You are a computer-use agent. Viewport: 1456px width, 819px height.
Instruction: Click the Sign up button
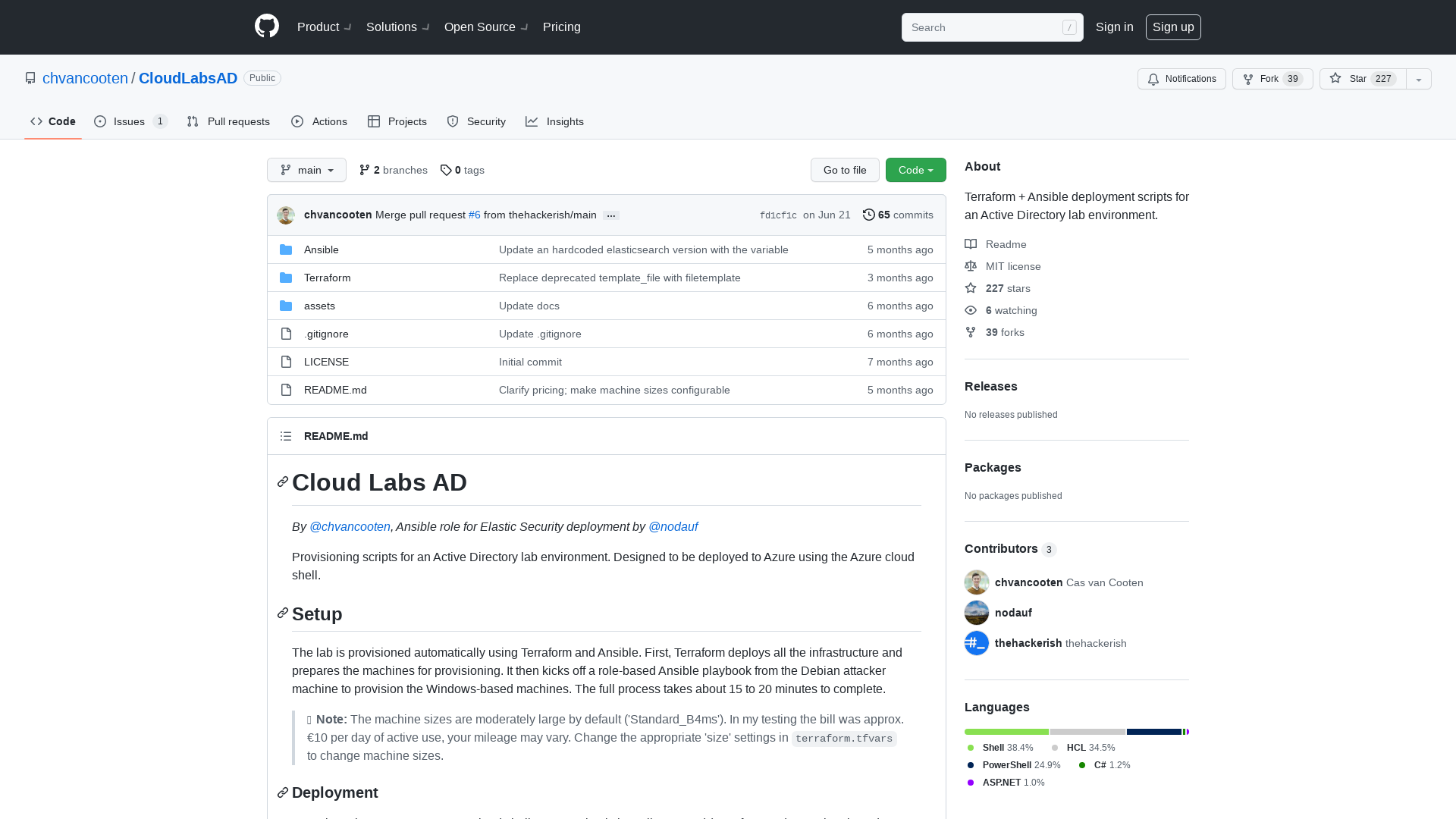(1173, 27)
